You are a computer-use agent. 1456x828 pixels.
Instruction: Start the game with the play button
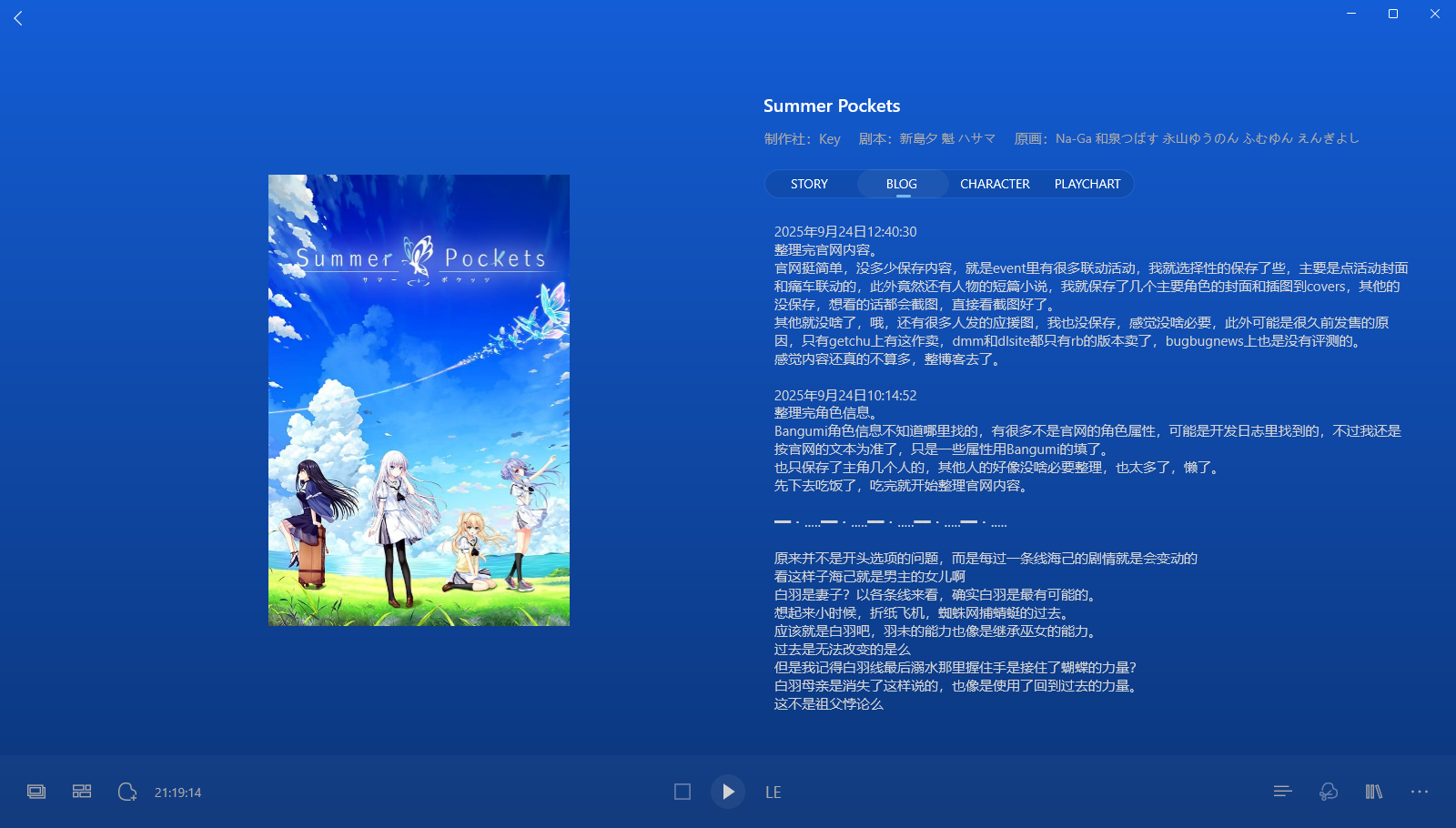click(x=728, y=792)
